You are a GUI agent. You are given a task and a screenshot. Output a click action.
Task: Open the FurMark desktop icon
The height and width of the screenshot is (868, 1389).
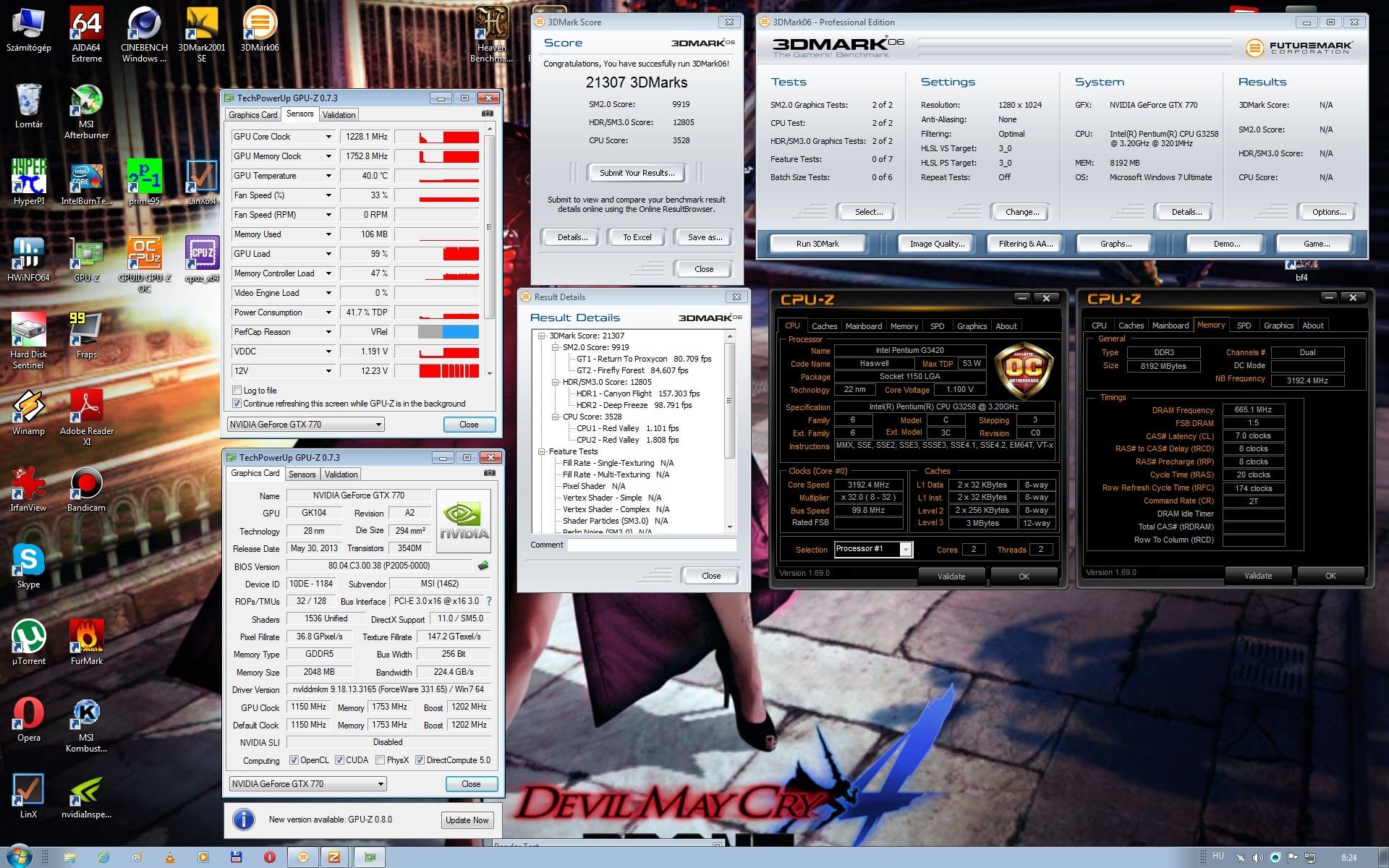pos(86,642)
